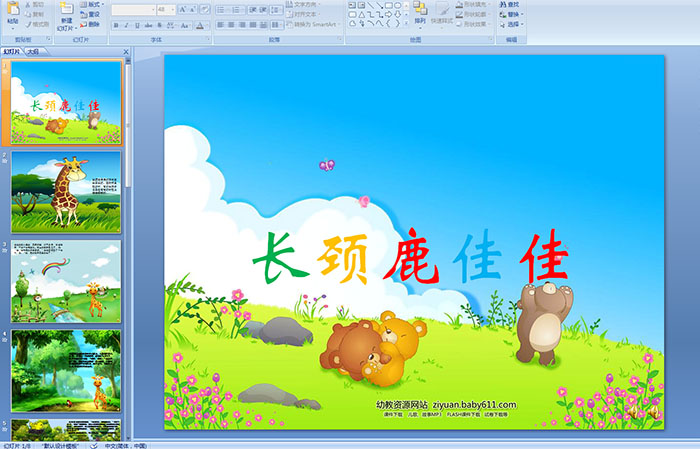Open the font color picker
The image size is (700, 449).
coord(200,25)
